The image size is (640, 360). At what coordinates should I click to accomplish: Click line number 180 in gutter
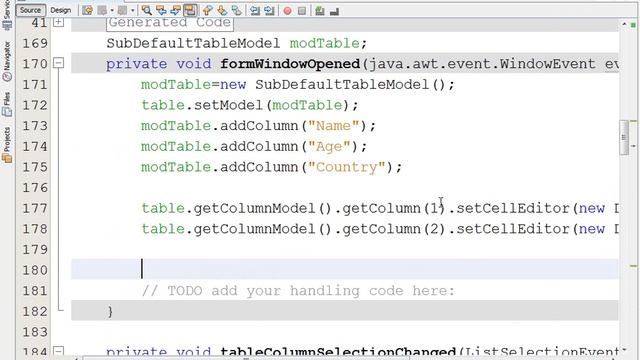tap(35, 270)
